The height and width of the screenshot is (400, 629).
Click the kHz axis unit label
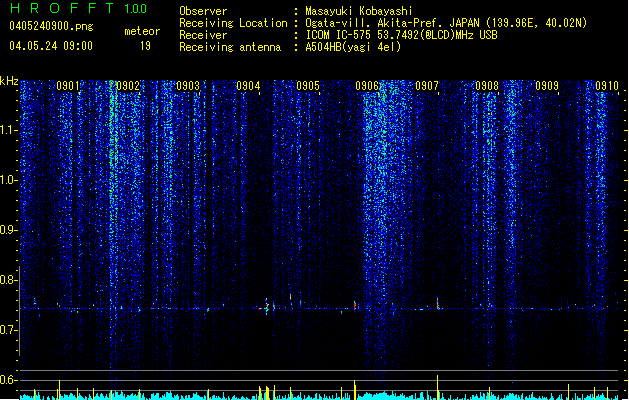click(9, 81)
